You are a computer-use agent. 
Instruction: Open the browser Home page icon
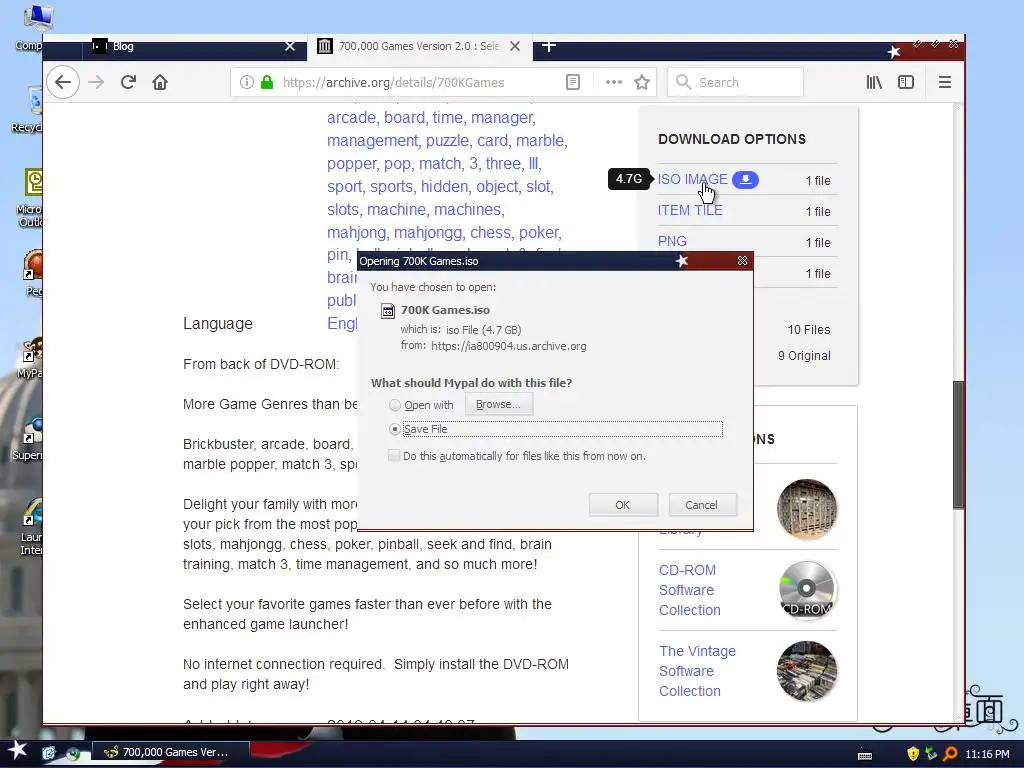point(160,82)
